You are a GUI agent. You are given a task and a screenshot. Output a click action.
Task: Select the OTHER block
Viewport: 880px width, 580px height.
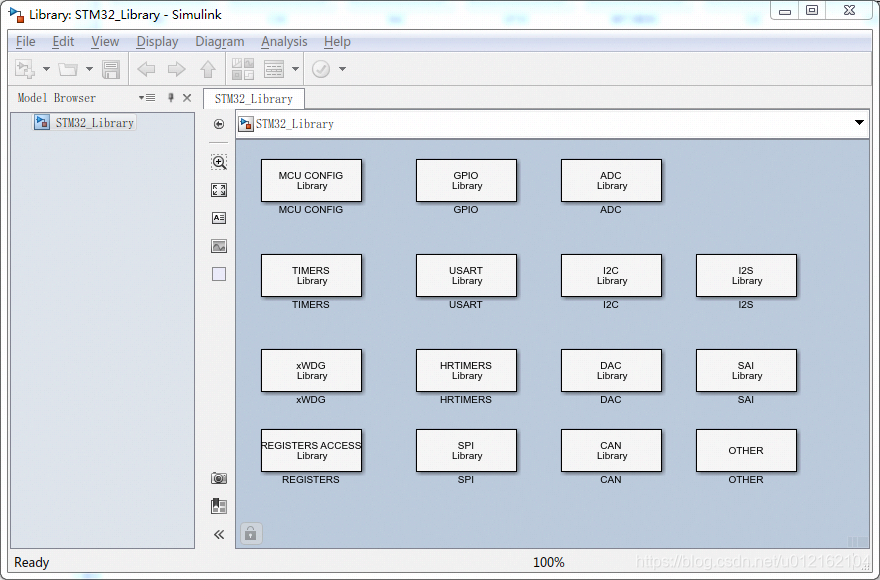(746, 450)
